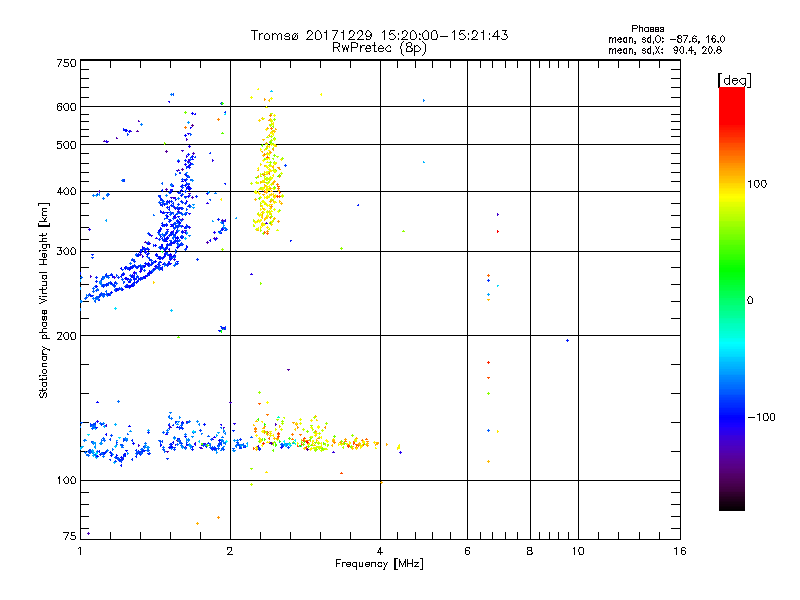The height and width of the screenshot is (600, 800).
Task: Click the colorbar tick label '0'
Action: pos(750,301)
